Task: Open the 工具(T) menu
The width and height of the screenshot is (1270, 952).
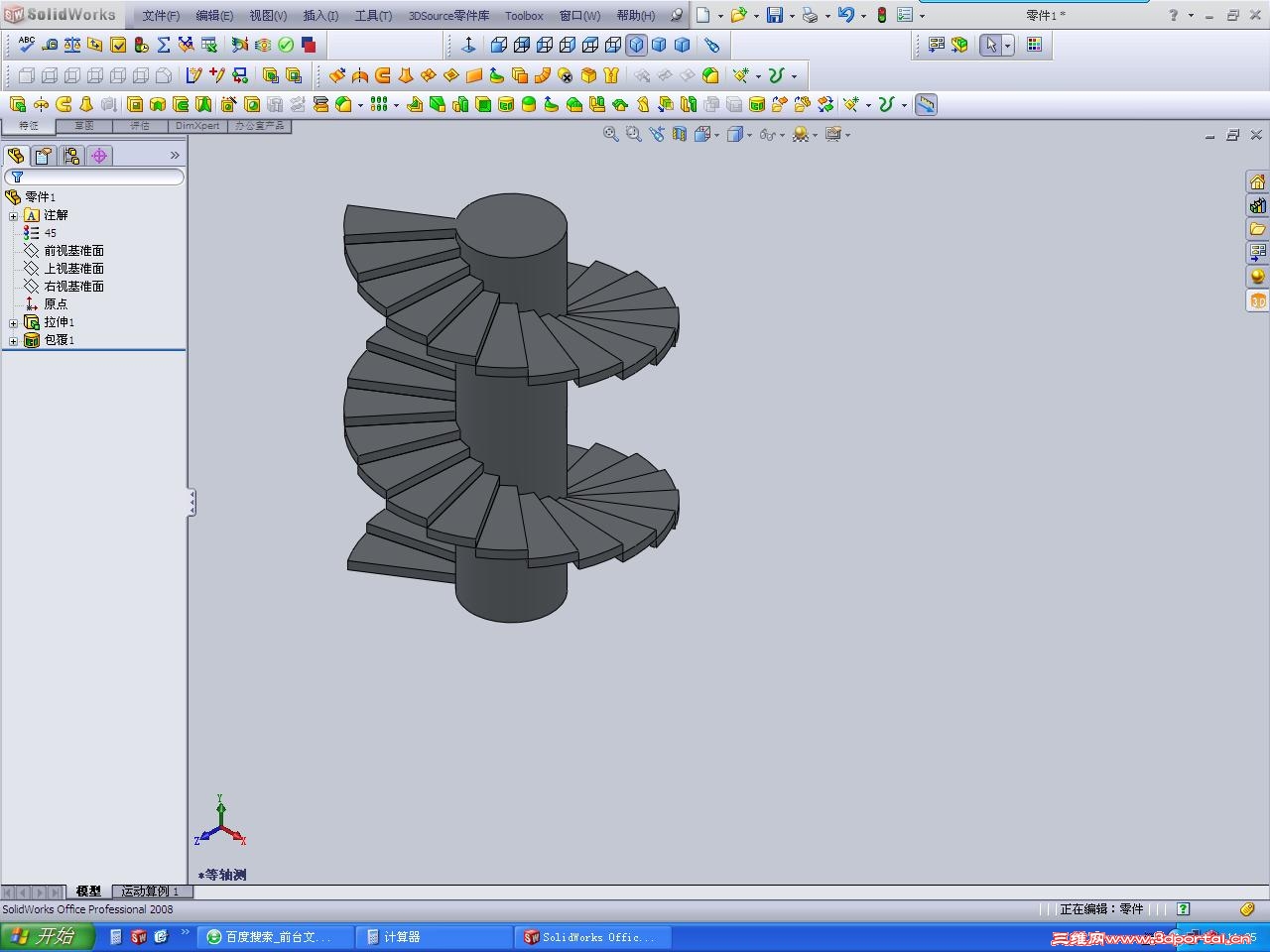Action: [373, 16]
